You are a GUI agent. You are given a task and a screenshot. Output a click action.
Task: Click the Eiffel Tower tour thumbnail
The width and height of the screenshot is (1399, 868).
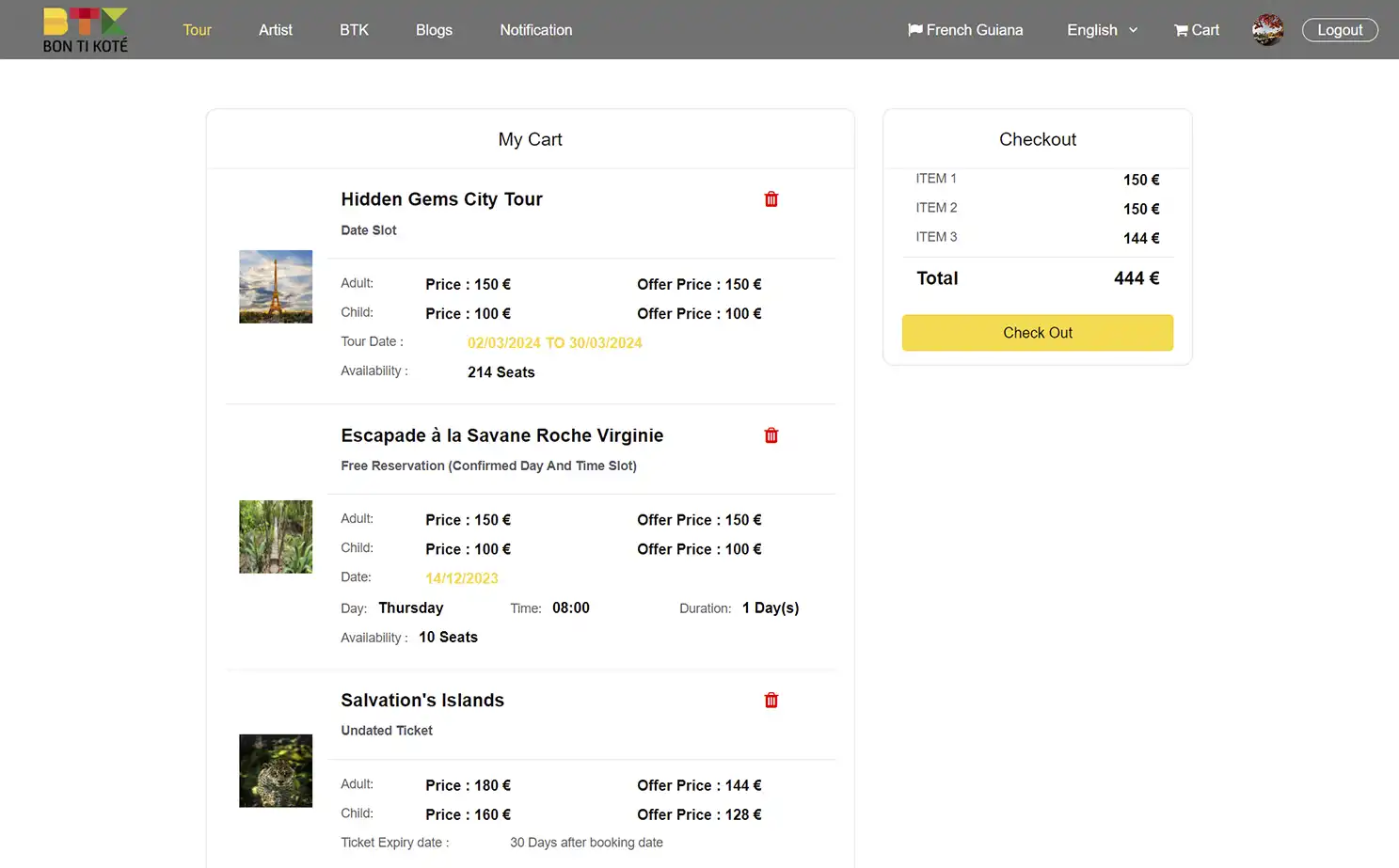pos(275,286)
